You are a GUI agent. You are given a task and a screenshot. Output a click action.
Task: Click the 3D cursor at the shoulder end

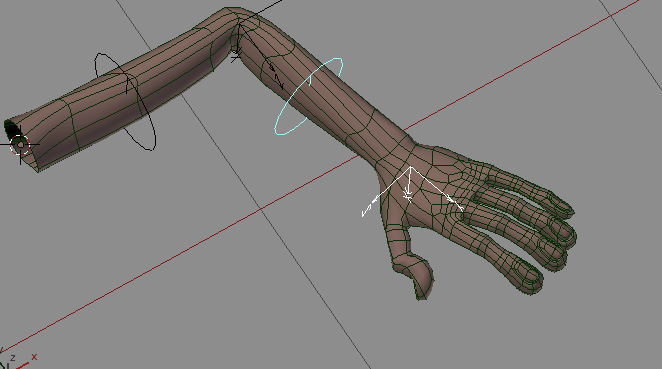coord(20,145)
